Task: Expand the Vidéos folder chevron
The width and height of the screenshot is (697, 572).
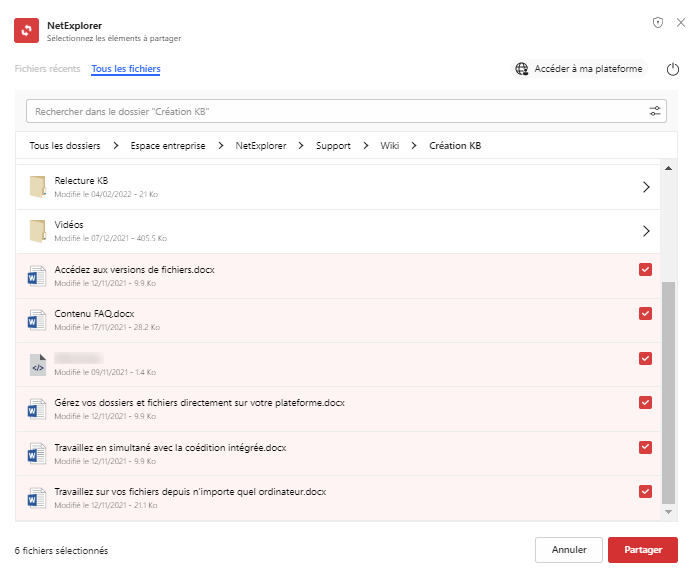Action: click(x=646, y=231)
